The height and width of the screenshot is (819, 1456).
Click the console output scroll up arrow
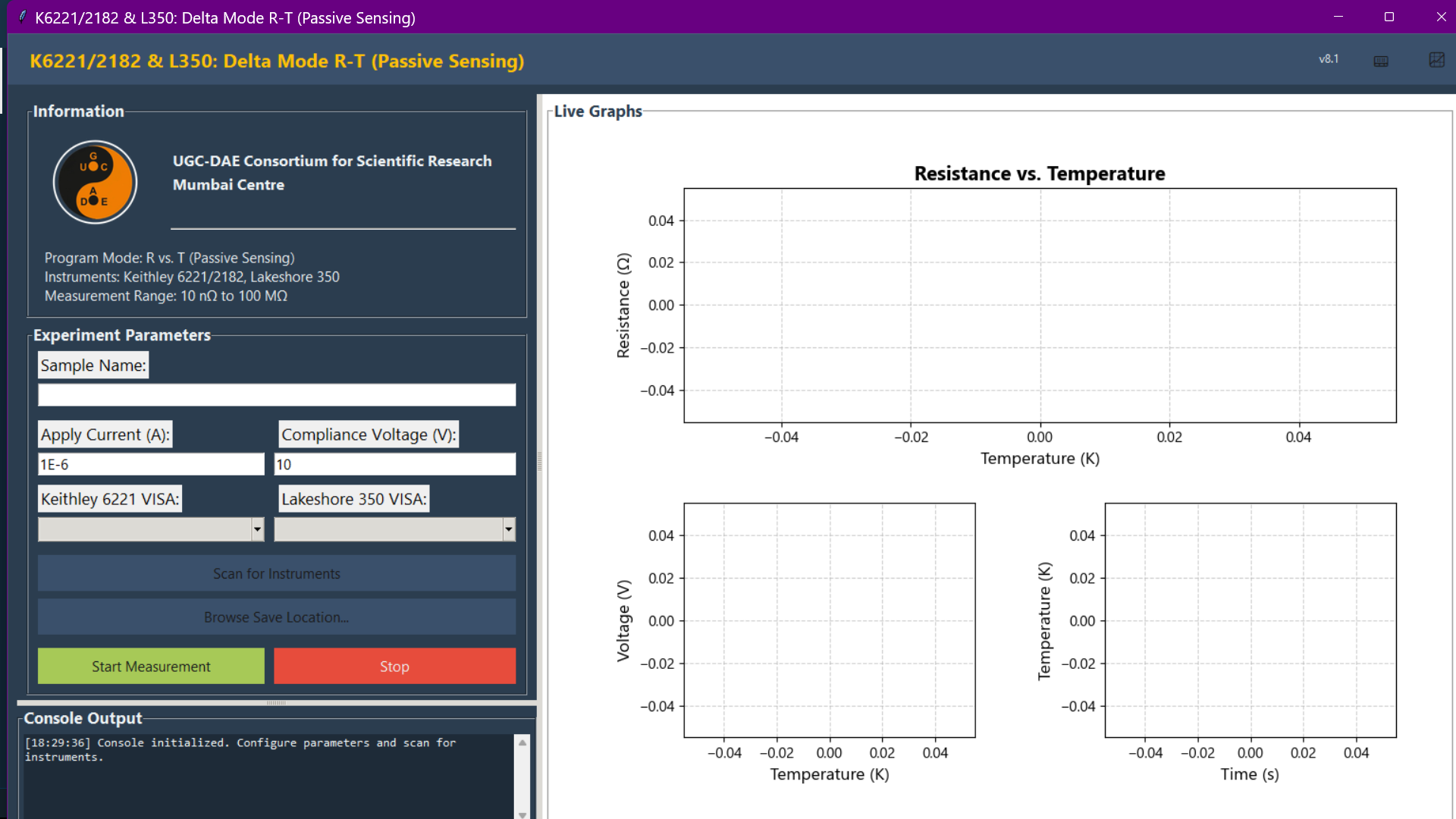point(522,743)
